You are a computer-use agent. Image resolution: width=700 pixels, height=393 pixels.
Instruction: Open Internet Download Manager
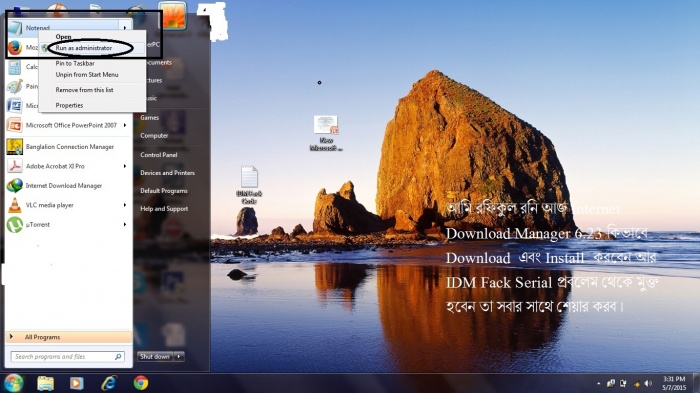point(69,186)
